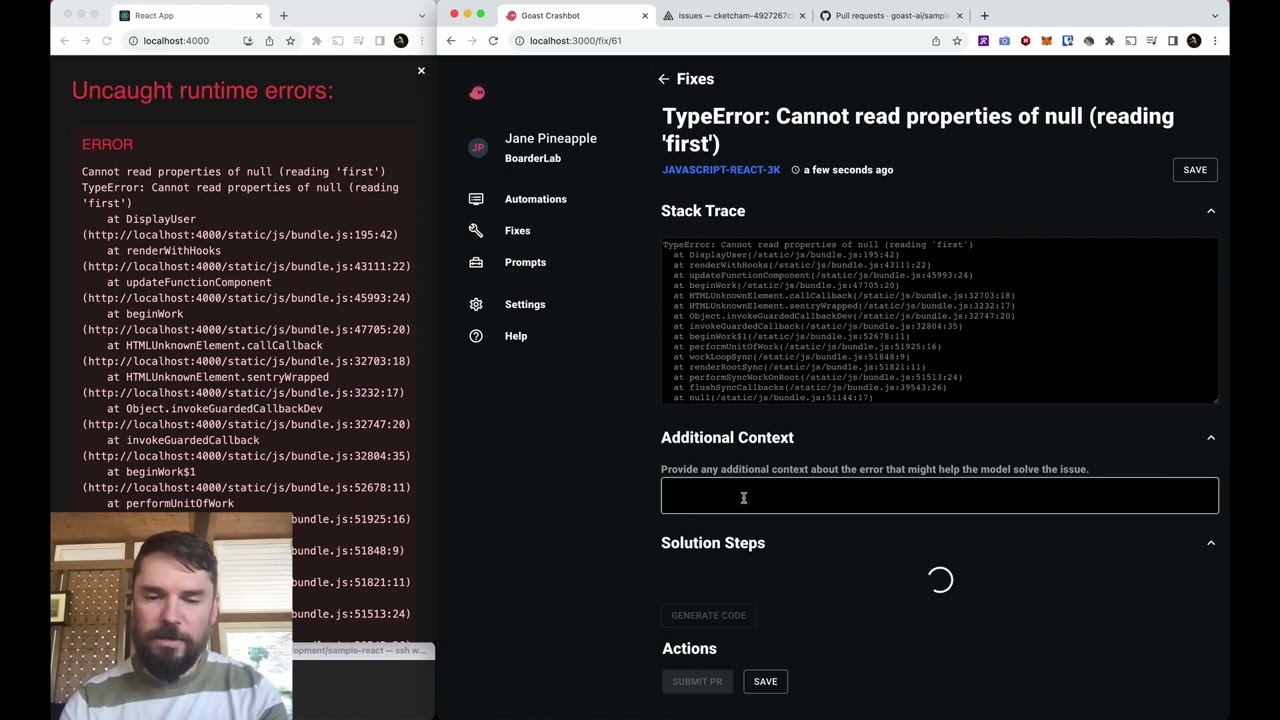Open a new tab in the Goast window
The image size is (1280, 720).
(x=985, y=16)
